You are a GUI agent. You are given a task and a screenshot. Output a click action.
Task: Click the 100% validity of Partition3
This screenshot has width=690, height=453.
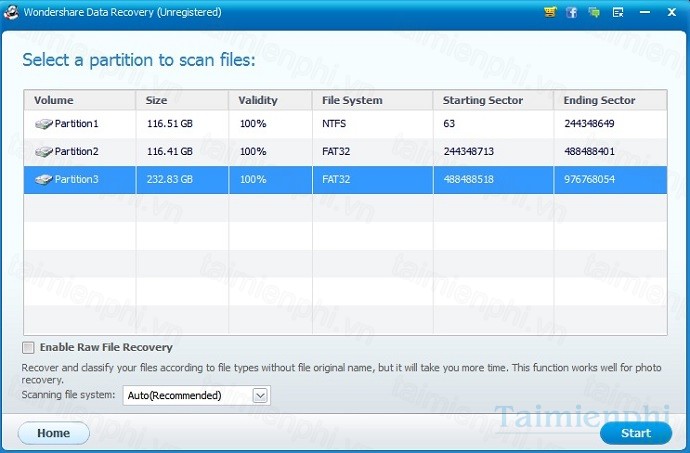click(x=253, y=179)
